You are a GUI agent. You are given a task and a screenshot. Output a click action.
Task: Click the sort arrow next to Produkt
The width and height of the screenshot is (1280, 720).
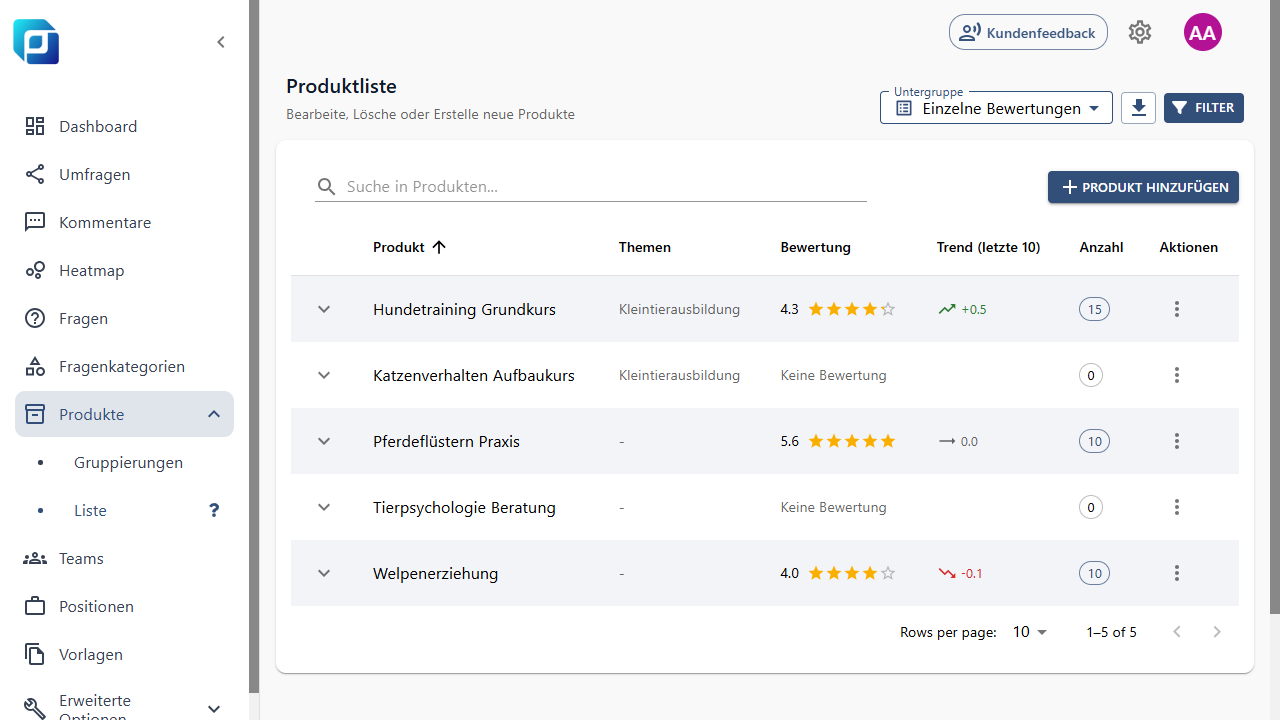[438, 247]
